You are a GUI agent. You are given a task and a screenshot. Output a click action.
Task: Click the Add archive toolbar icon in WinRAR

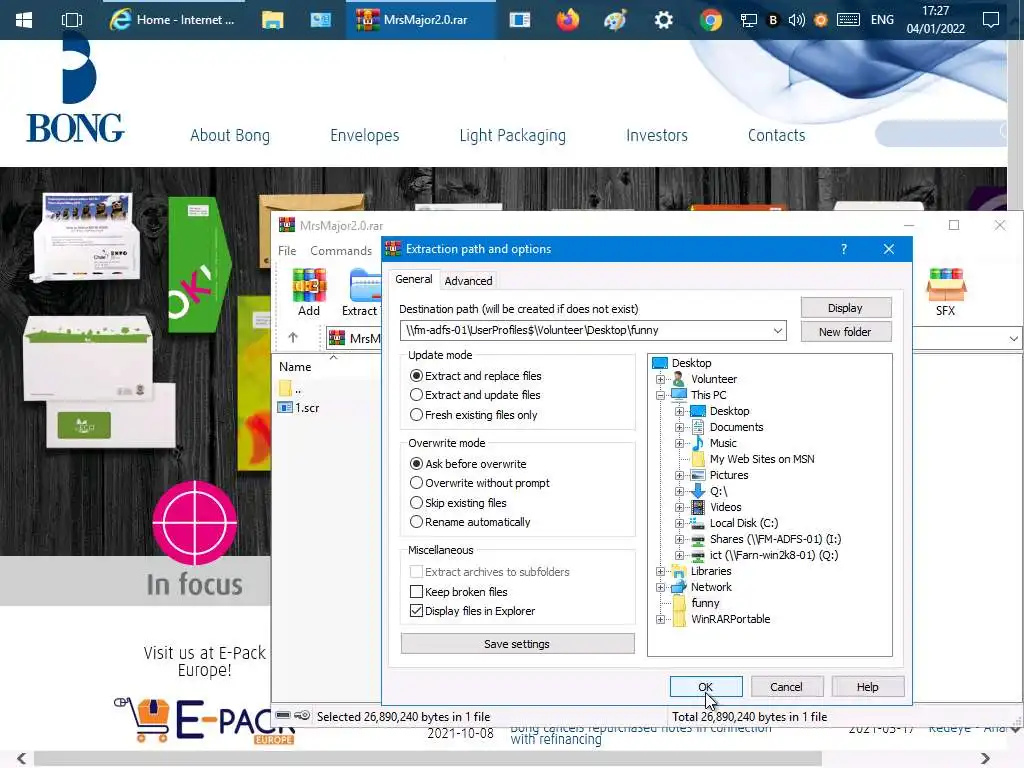pyautogui.click(x=309, y=292)
